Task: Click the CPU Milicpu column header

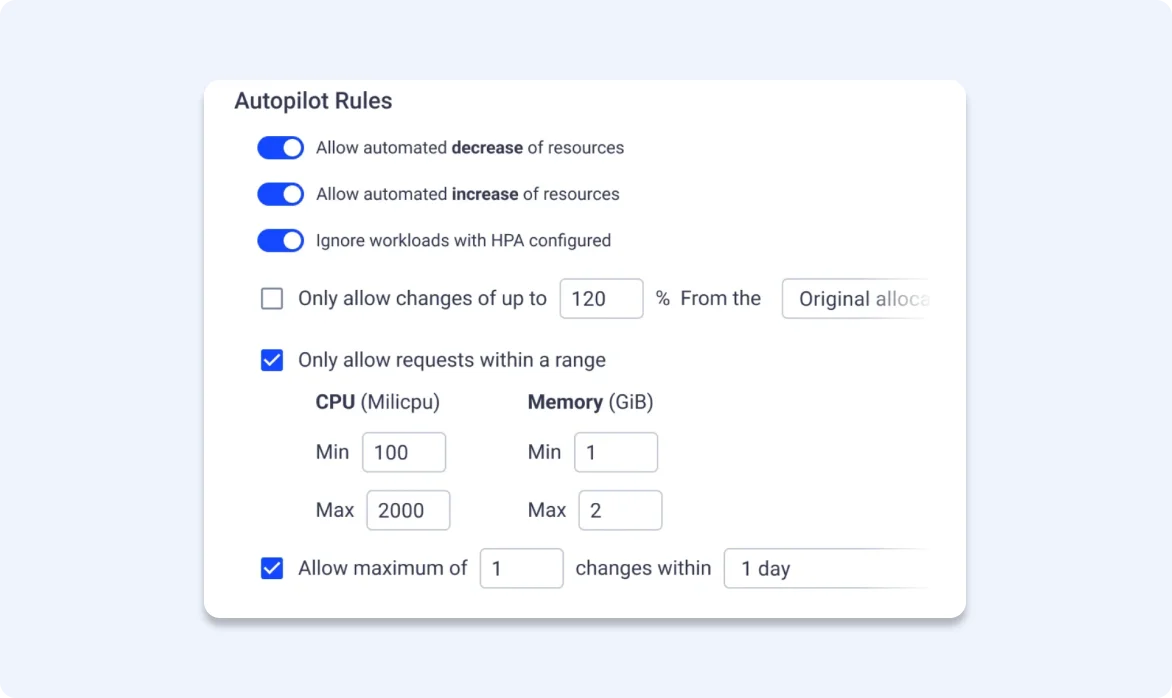Action: click(376, 402)
